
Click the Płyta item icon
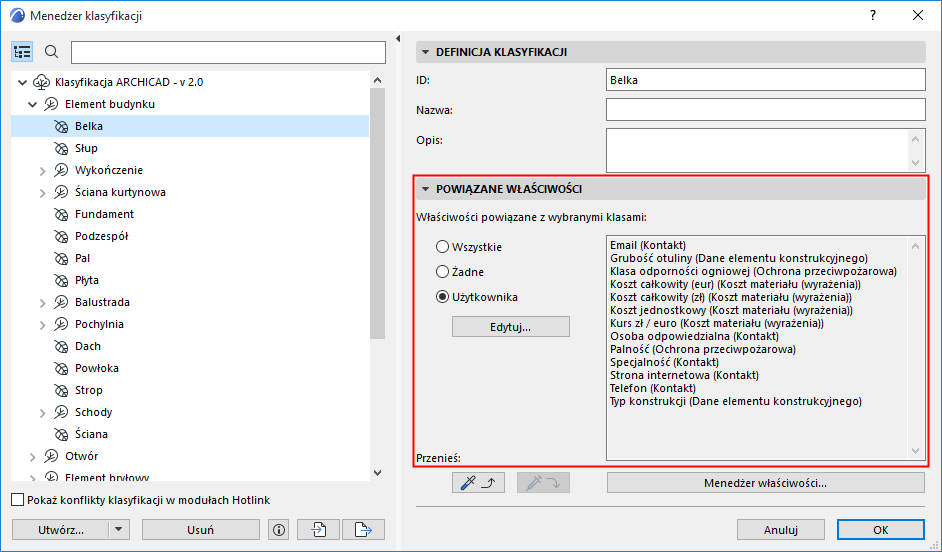61,281
